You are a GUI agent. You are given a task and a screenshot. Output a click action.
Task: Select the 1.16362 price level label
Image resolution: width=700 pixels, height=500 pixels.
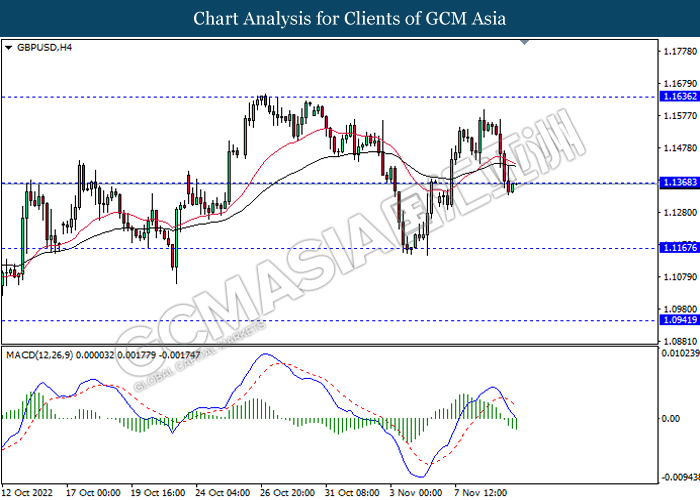coord(680,96)
